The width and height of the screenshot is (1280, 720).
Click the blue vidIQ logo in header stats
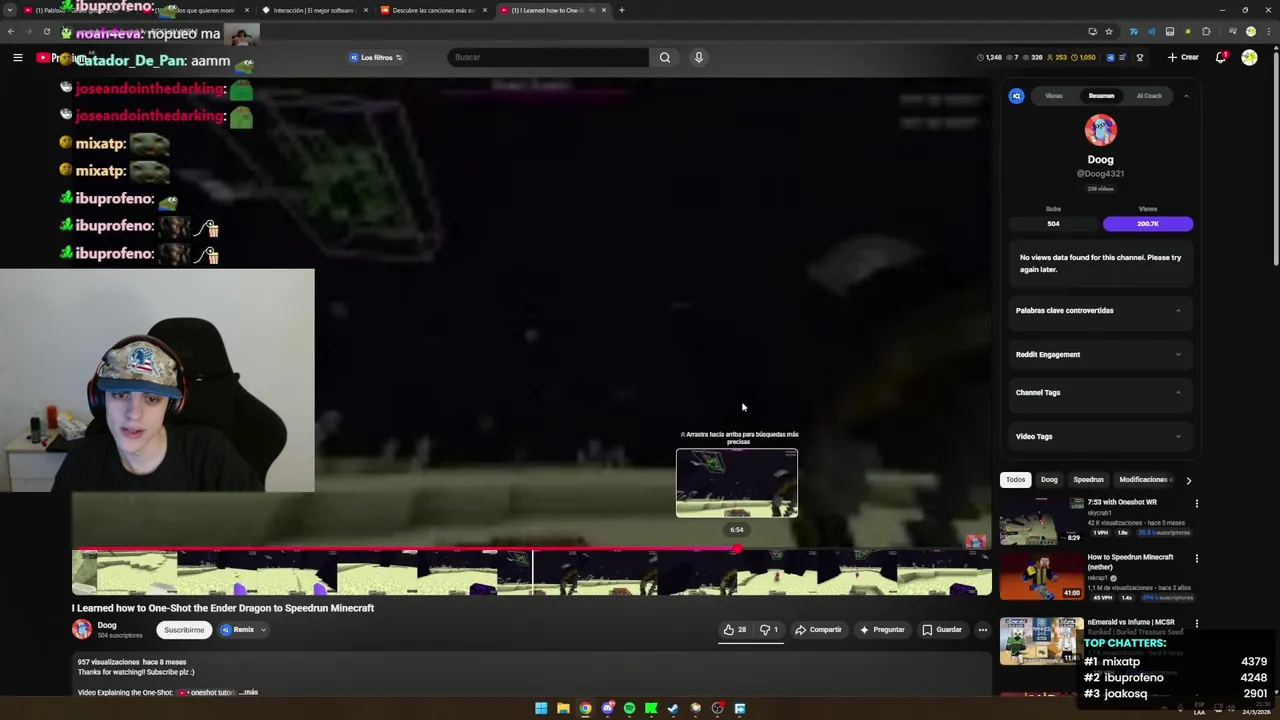point(1111,57)
